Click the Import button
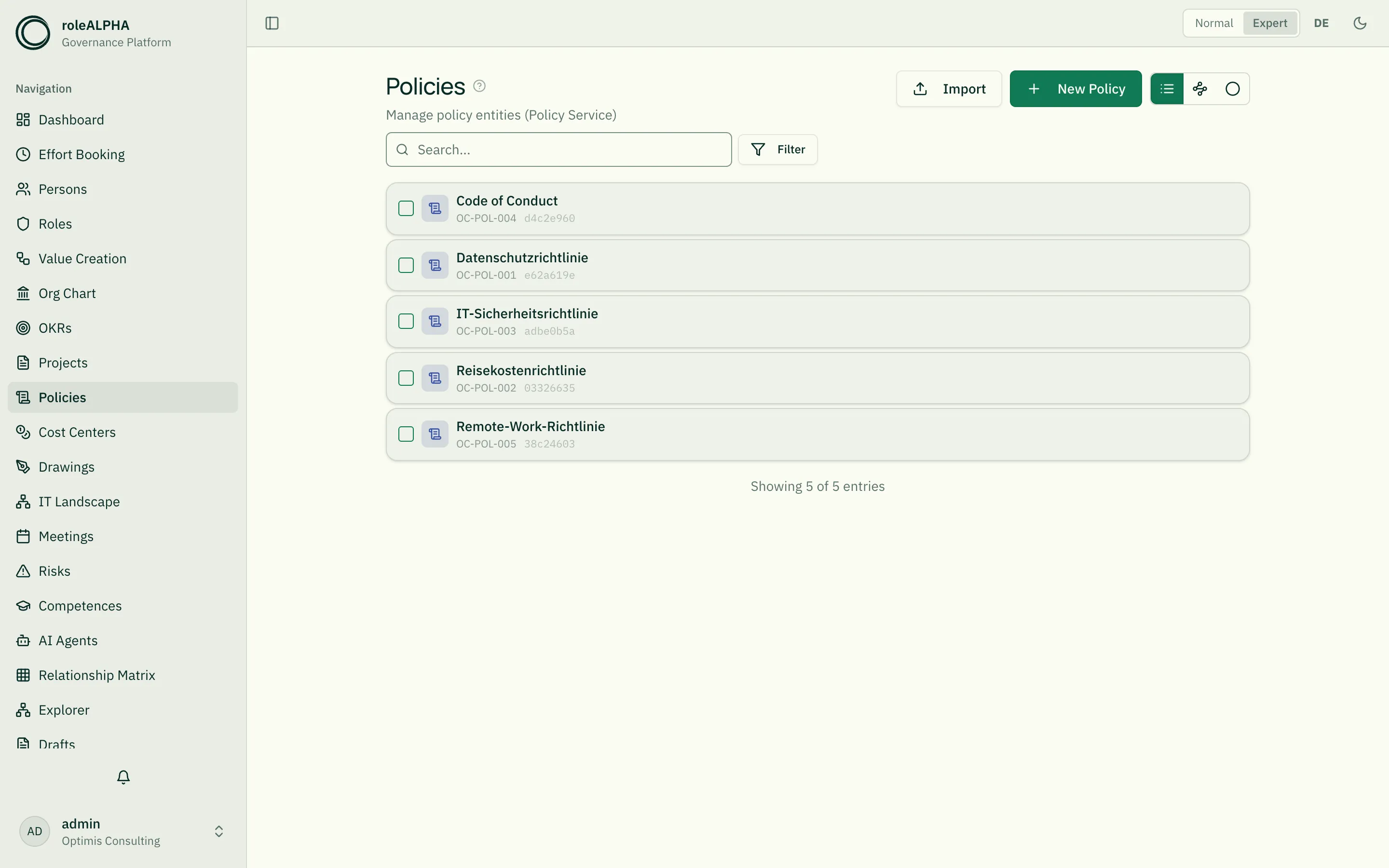Screen dimensions: 1389x868 point(949,89)
